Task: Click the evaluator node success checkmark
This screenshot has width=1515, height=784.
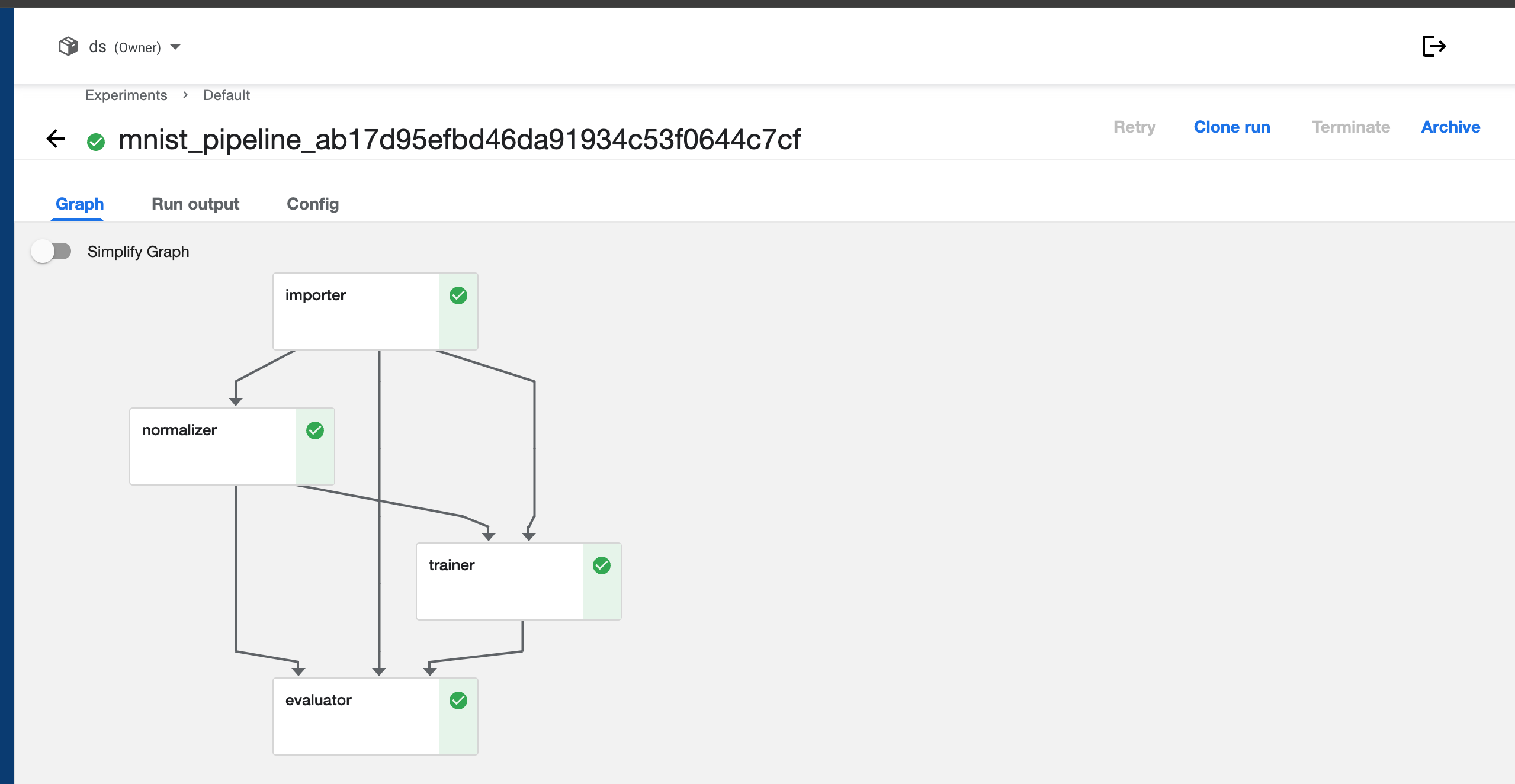Action: (x=458, y=701)
